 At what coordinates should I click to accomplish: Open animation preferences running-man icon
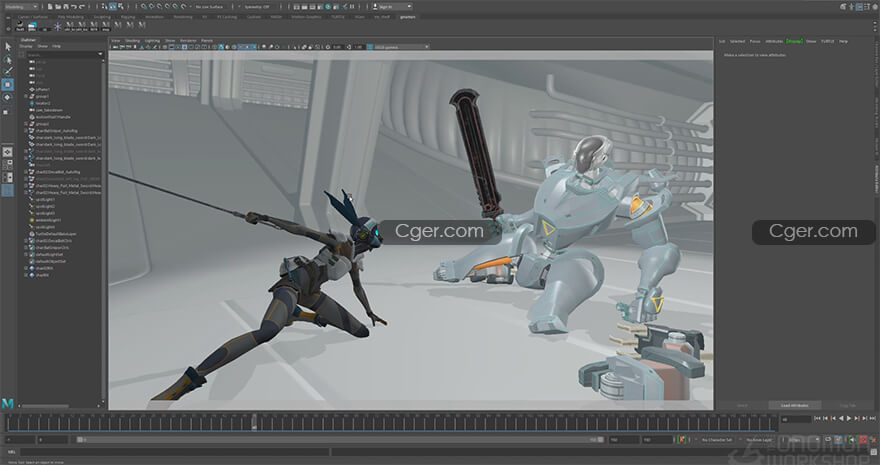[x=873, y=440]
